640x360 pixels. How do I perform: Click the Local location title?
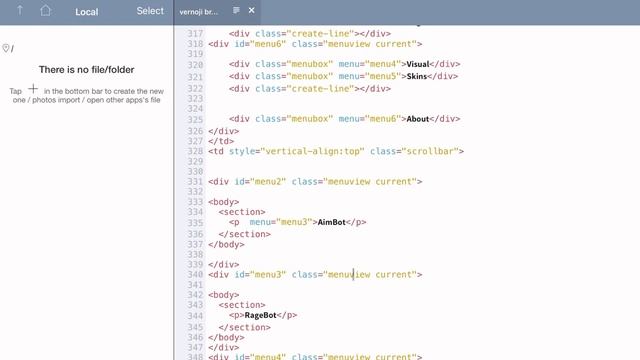(x=87, y=12)
